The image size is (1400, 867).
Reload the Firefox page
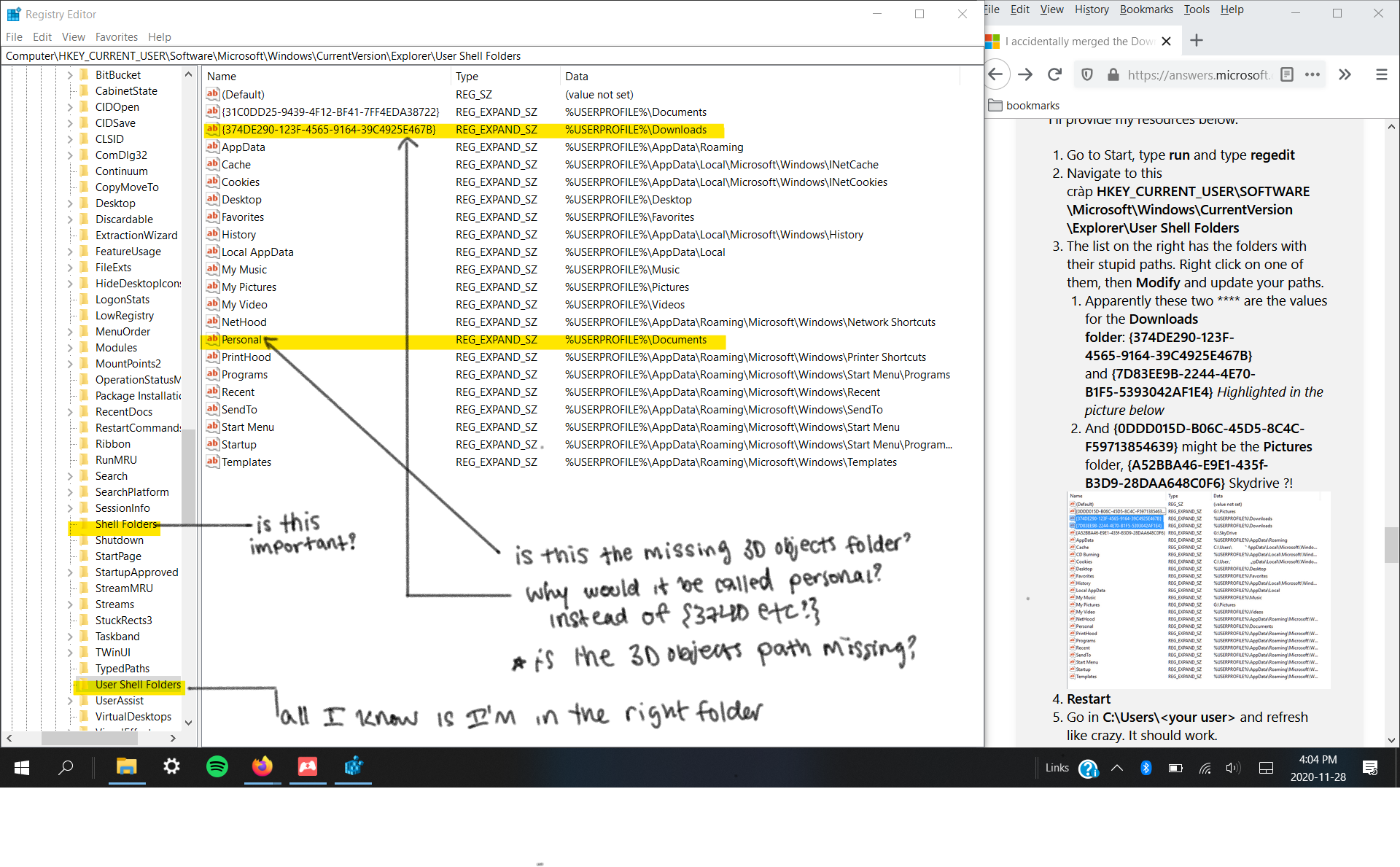click(1054, 74)
